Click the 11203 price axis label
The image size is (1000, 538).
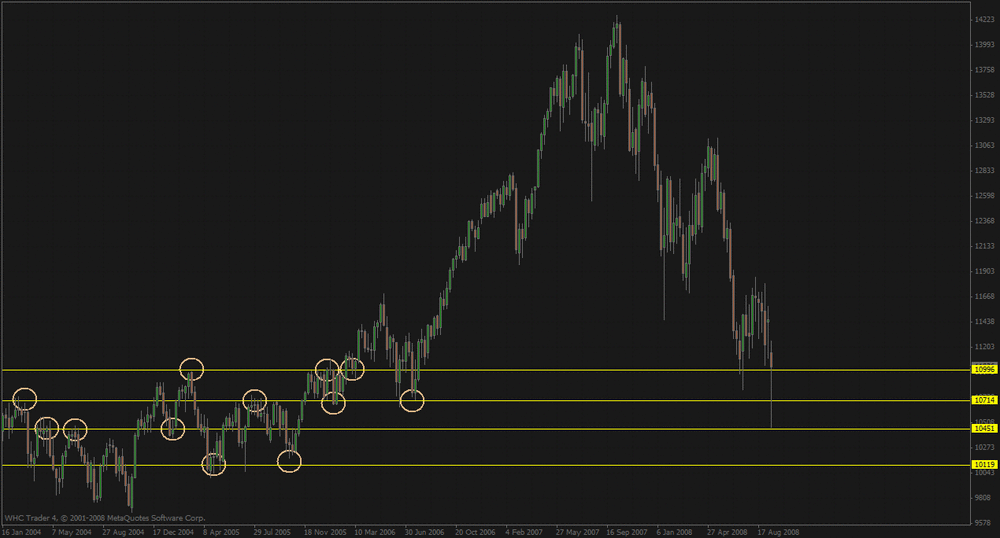[984, 347]
